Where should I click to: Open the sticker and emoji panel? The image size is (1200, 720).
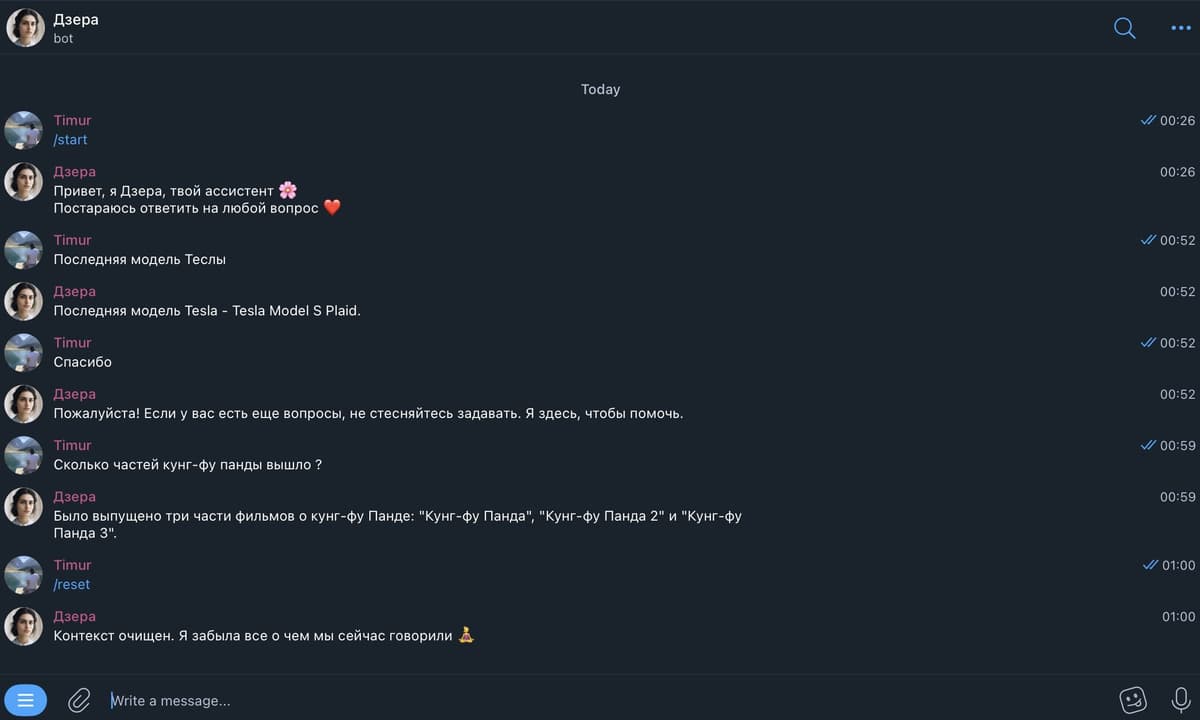(x=1132, y=700)
